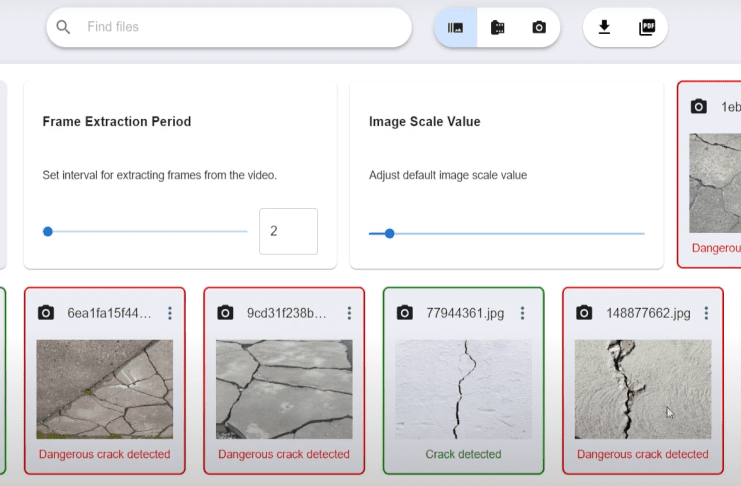This screenshot has width=741, height=486.
Task: Open options menu for 9cd31f238b image
Action: pyautogui.click(x=349, y=313)
